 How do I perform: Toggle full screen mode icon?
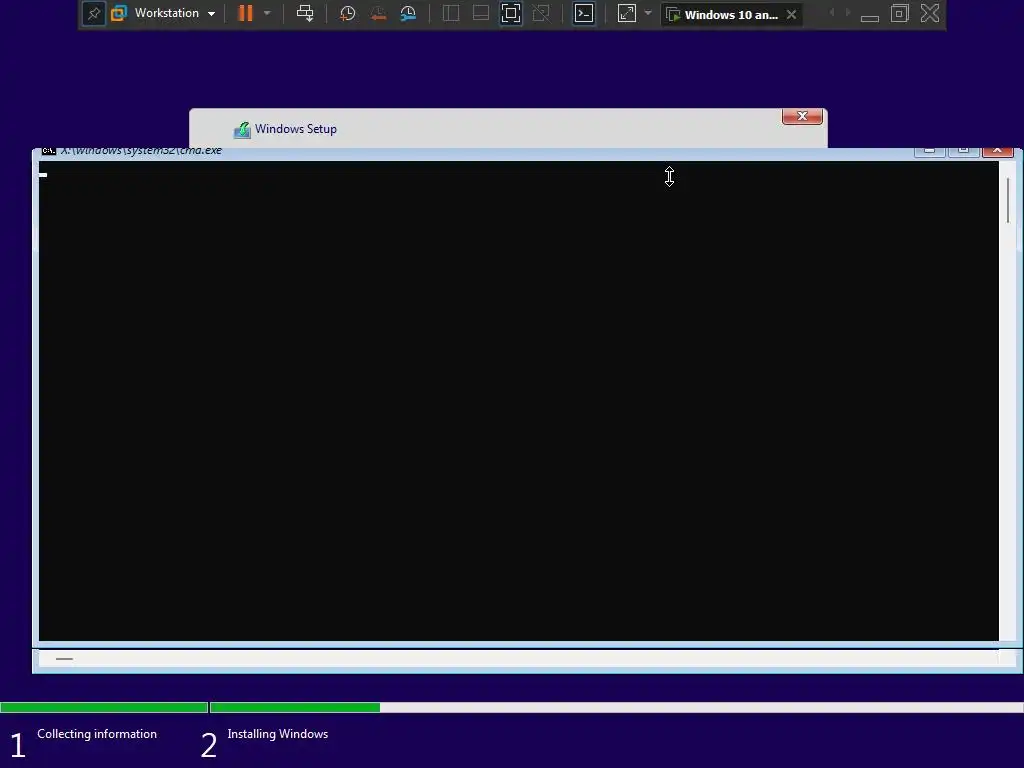pyautogui.click(x=511, y=13)
